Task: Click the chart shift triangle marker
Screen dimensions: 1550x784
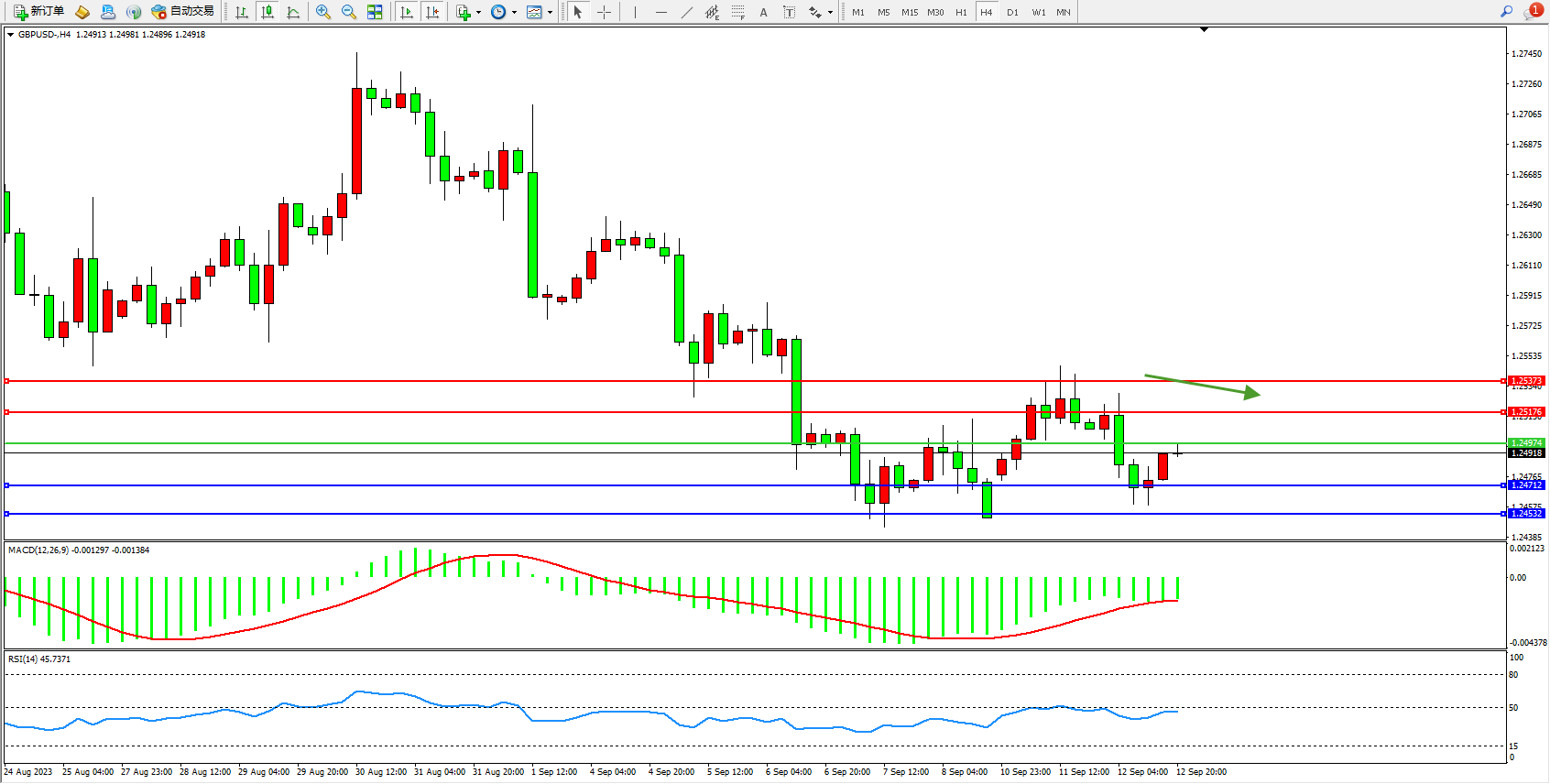Action: 1204,30
